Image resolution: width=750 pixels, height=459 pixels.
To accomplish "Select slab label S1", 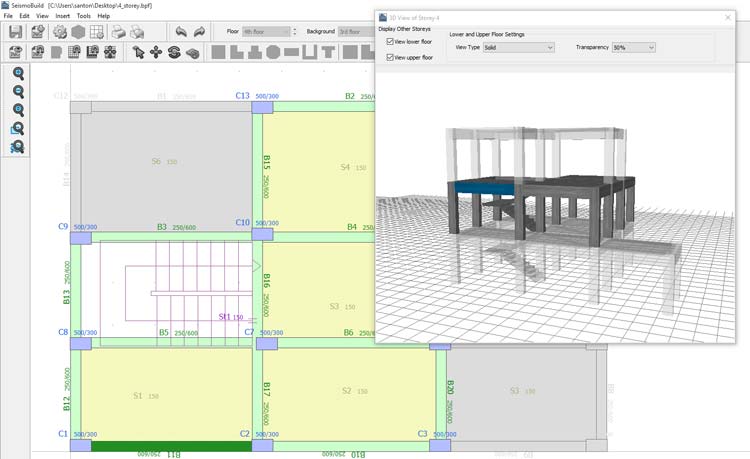I will pos(138,395).
